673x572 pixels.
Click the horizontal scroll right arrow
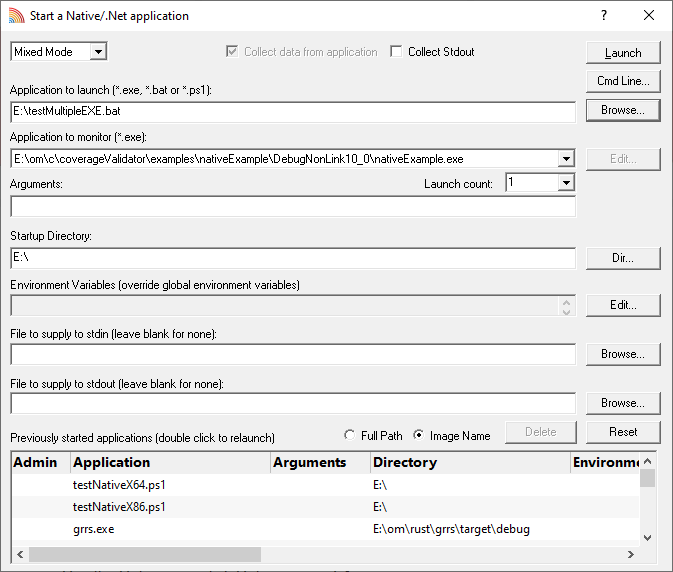coord(631,554)
